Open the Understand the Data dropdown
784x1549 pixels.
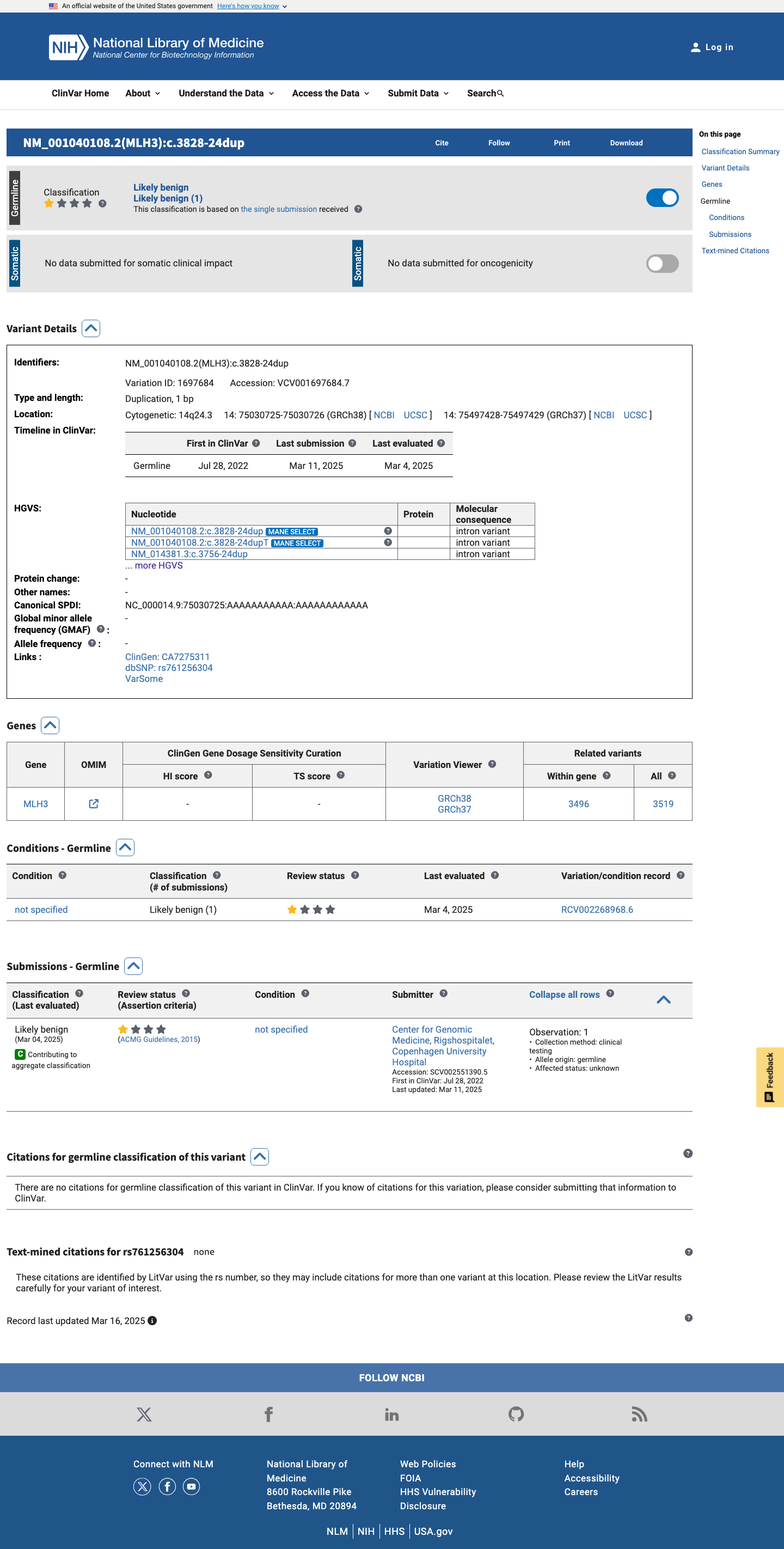pos(226,93)
